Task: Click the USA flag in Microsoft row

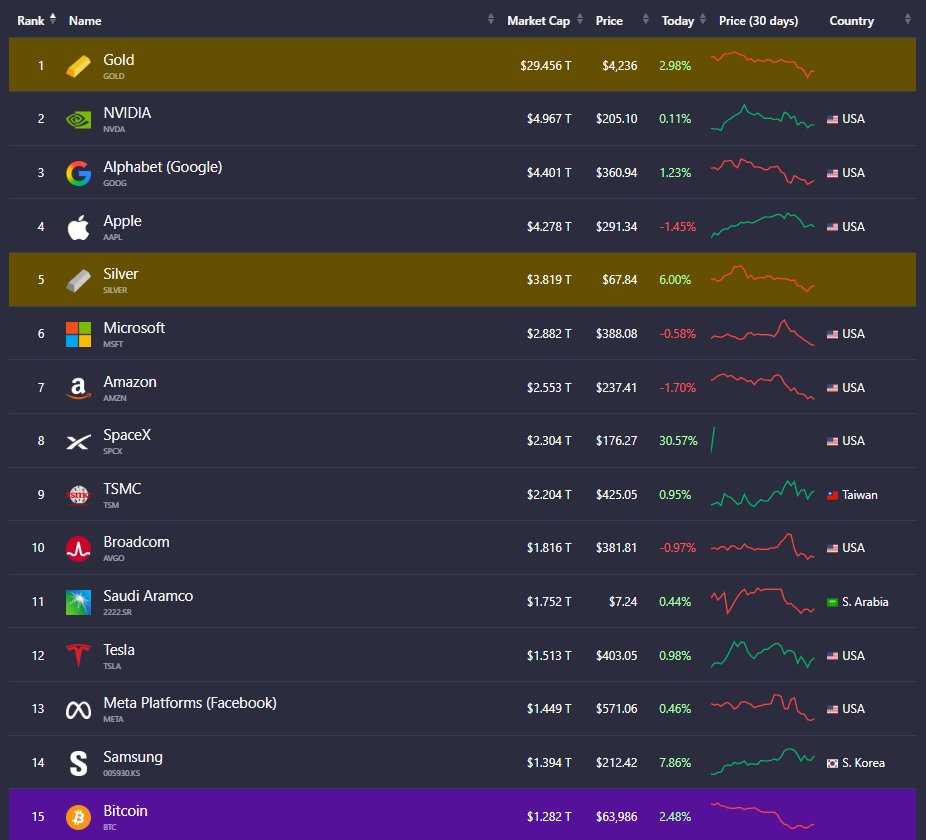Action: (x=832, y=334)
